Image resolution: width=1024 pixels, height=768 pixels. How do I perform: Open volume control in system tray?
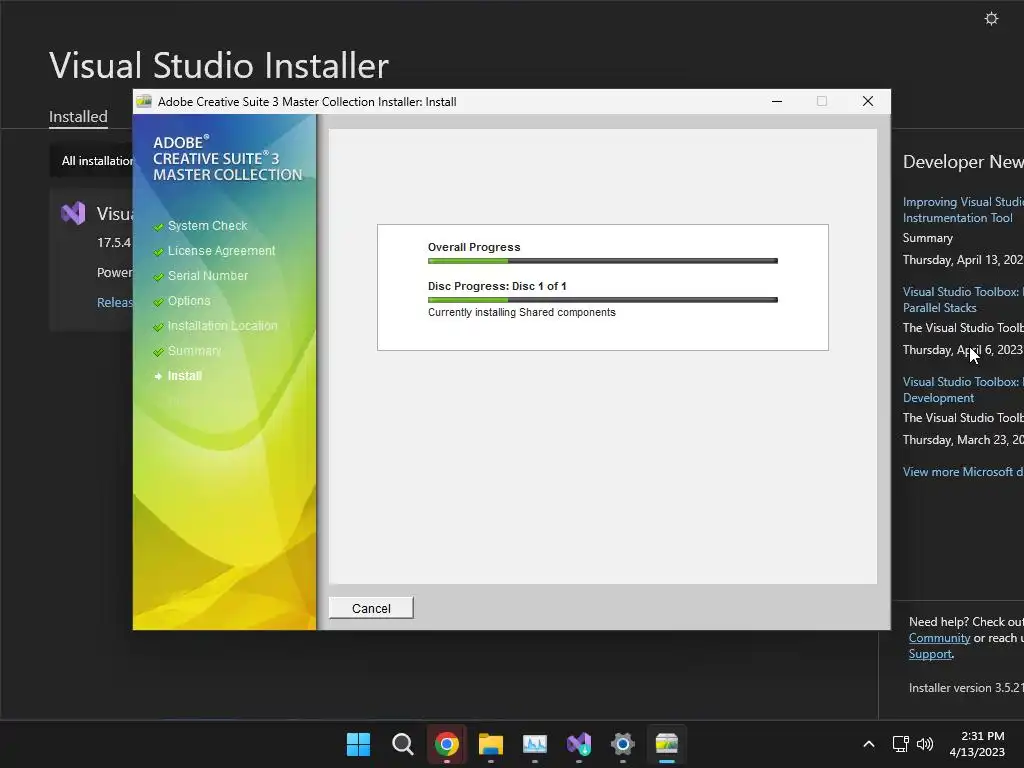(x=925, y=744)
